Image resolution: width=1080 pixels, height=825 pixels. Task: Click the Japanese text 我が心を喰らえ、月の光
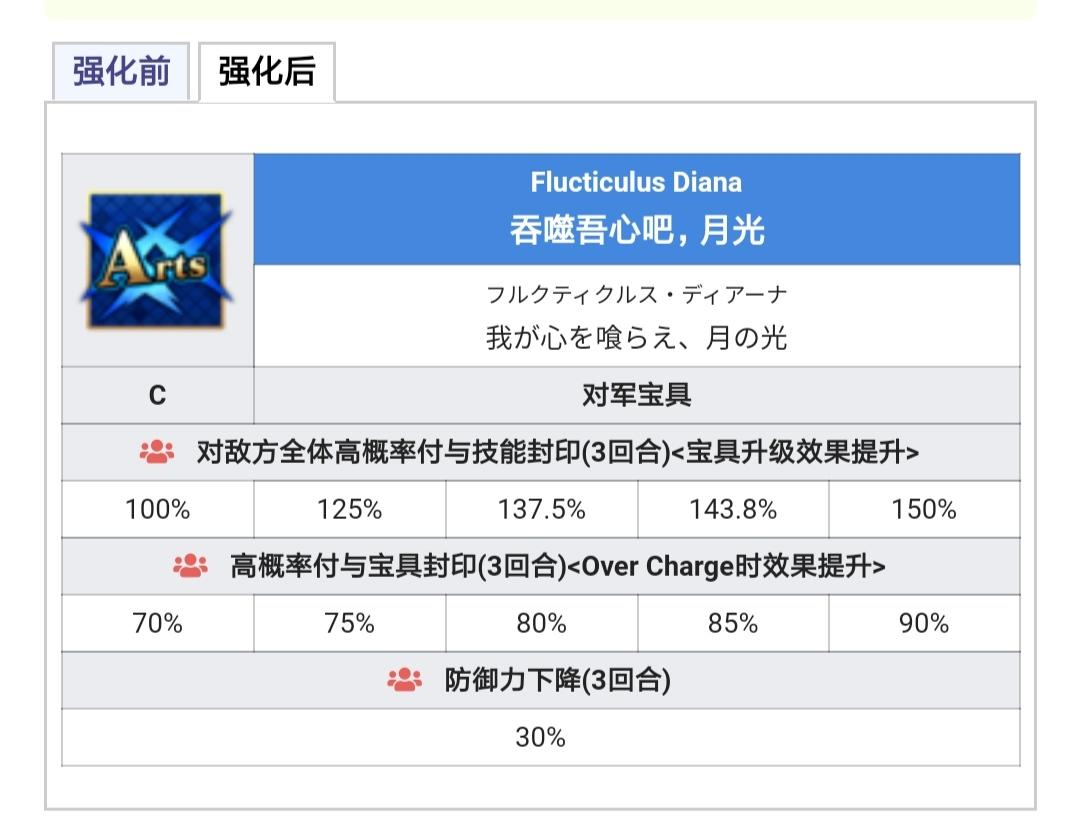point(636,338)
